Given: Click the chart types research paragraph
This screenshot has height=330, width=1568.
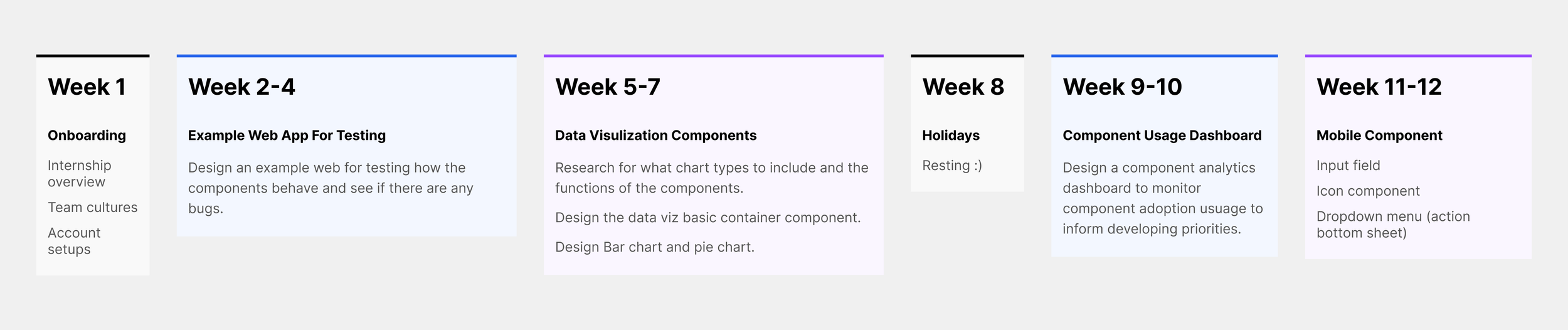Looking at the screenshot, I should point(711,178).
